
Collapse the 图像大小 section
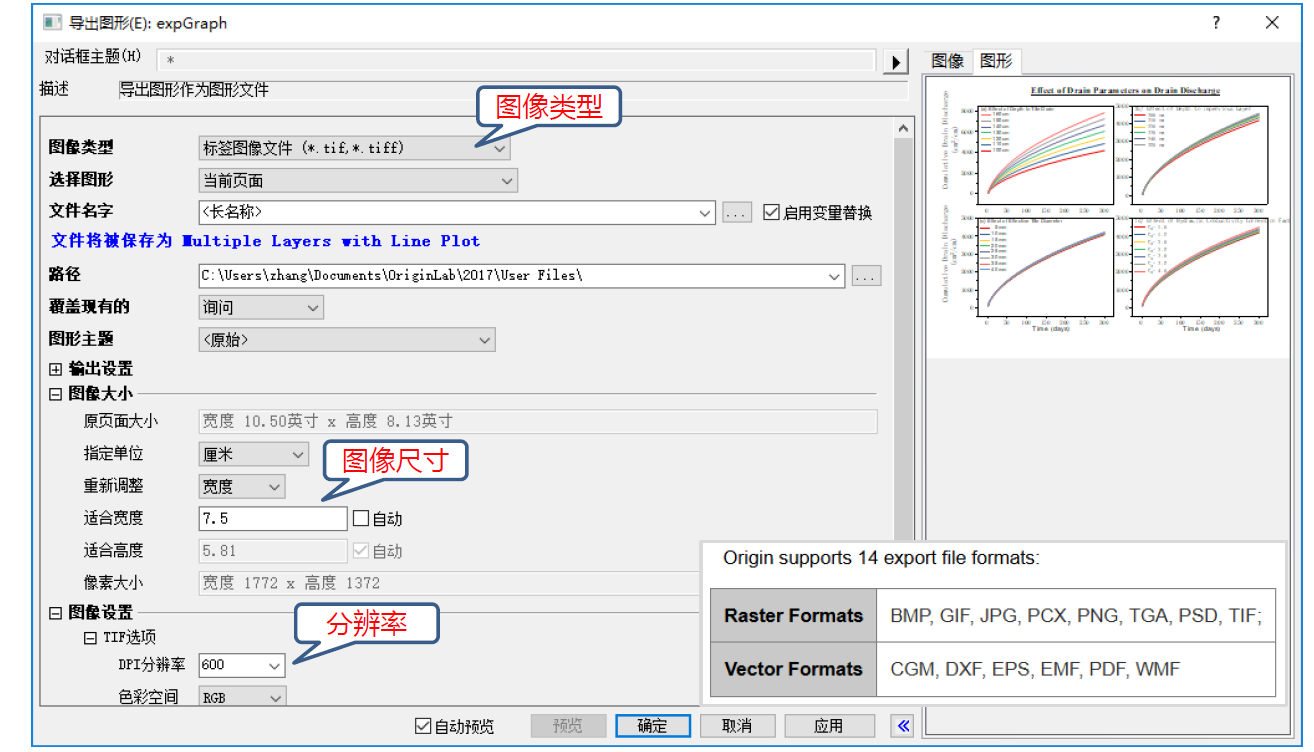tap(56, 395)
